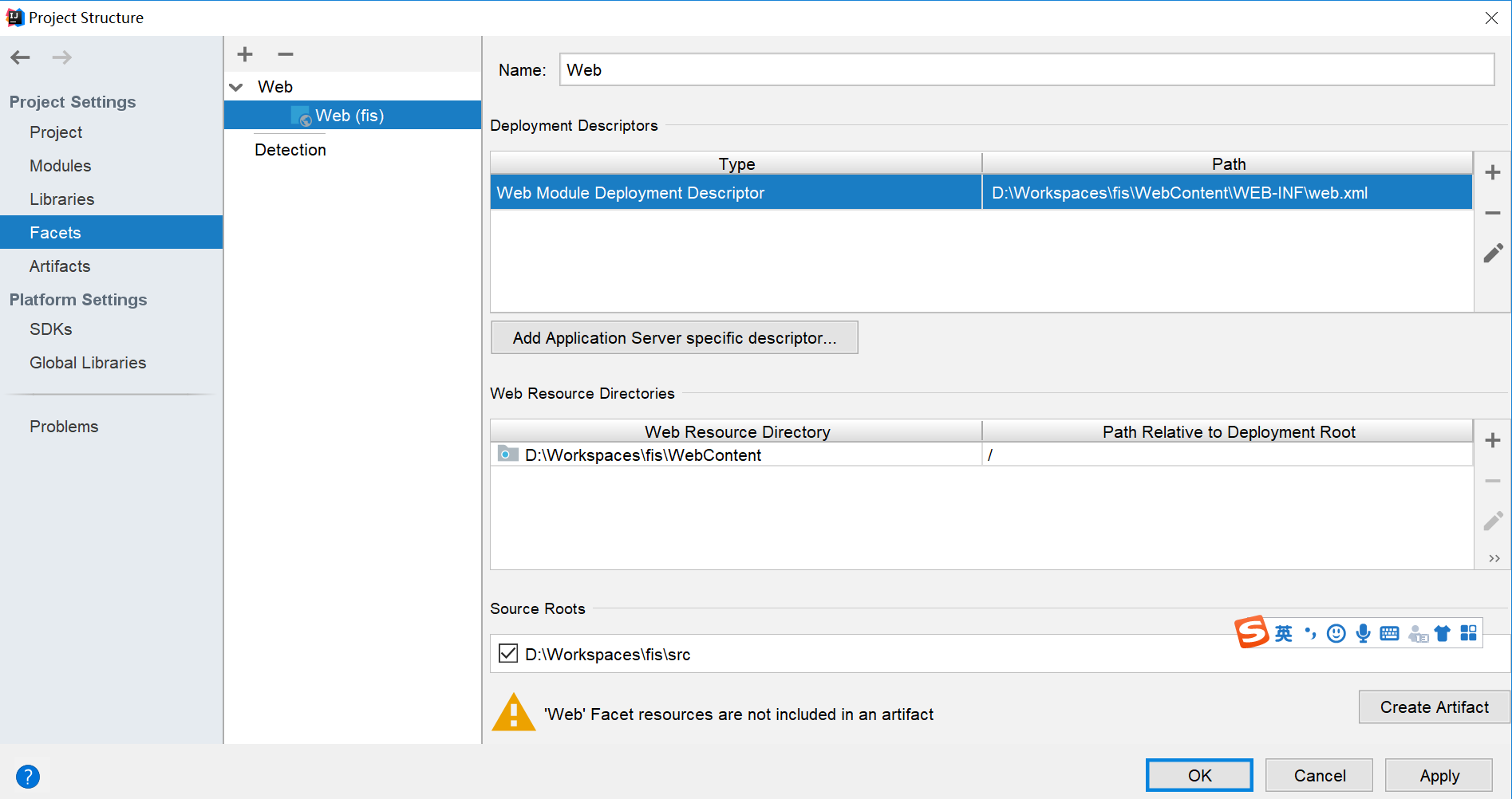Open Sogou skin shirt icon
This screenshot has width=1512, height=799.
[1443, 633]
